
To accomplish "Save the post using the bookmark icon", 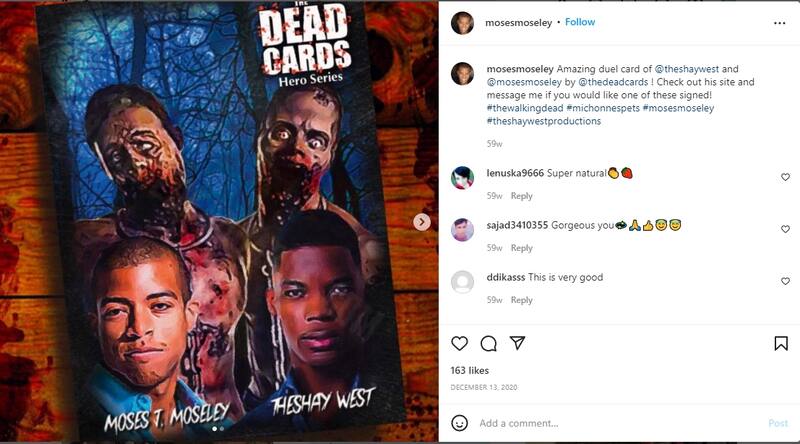I will 781,343.
